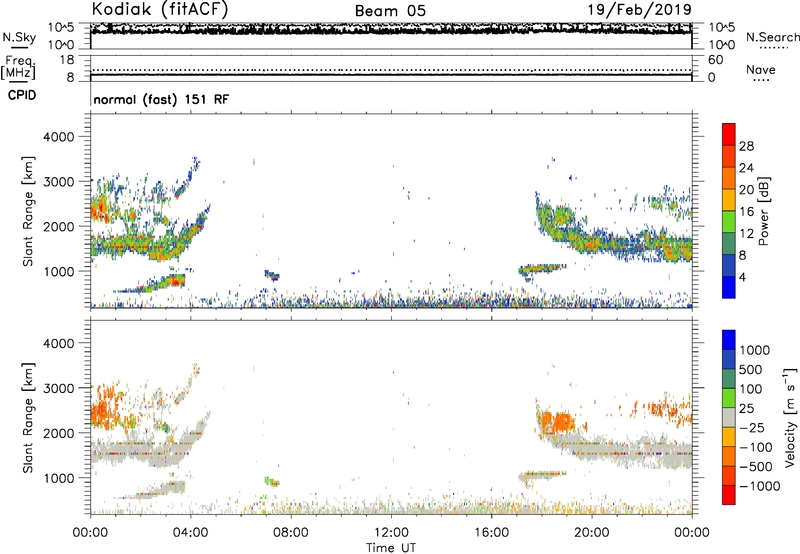The width and height of the screenshot is (800, 554).
Task: Click the "1000" tick on Velocity colorbar
Action: point(755,350)
